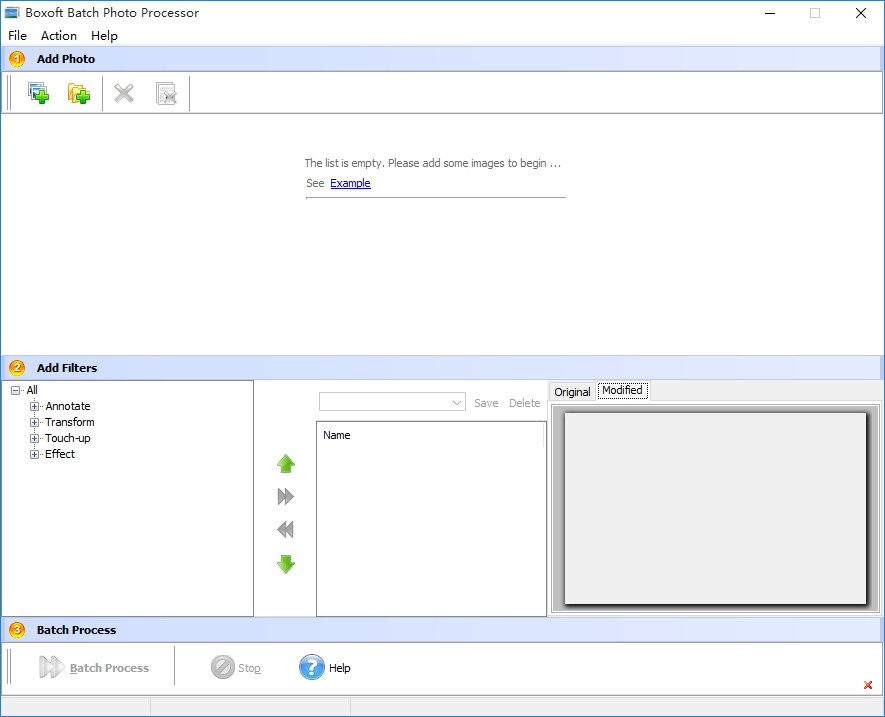
Task: Click the Add filter forward arrow
Action: click(286, 496)
